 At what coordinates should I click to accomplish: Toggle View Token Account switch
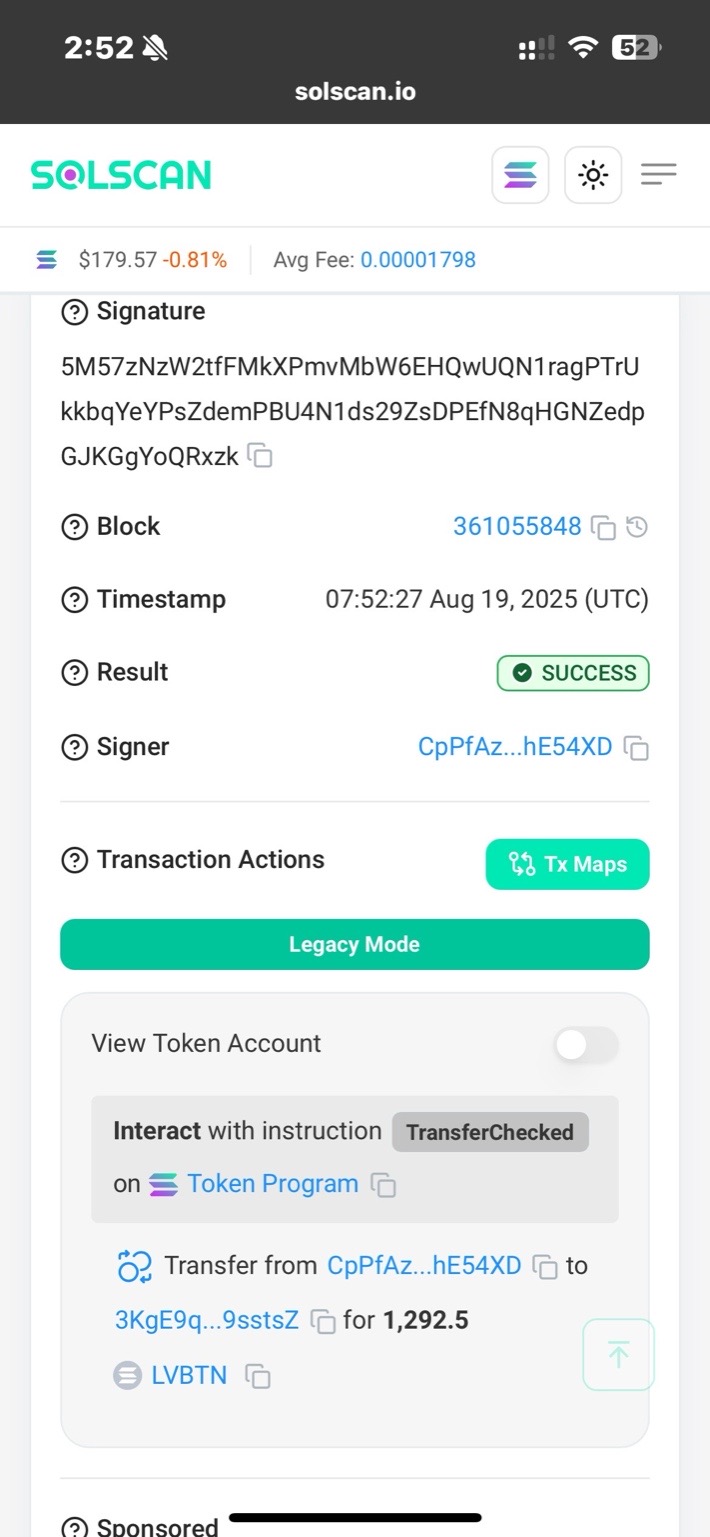(587, 1045)
